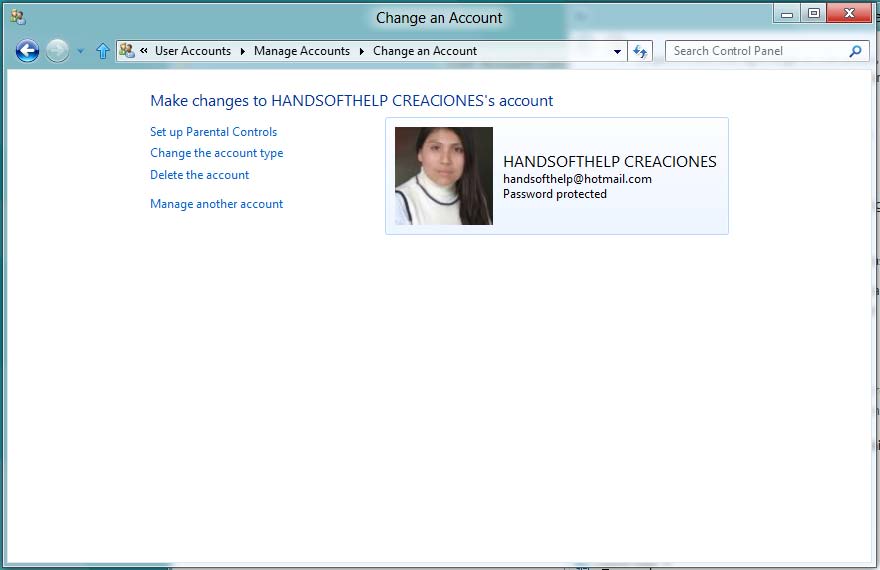Expand the address bar history dropdown

(x=618, y=51)
